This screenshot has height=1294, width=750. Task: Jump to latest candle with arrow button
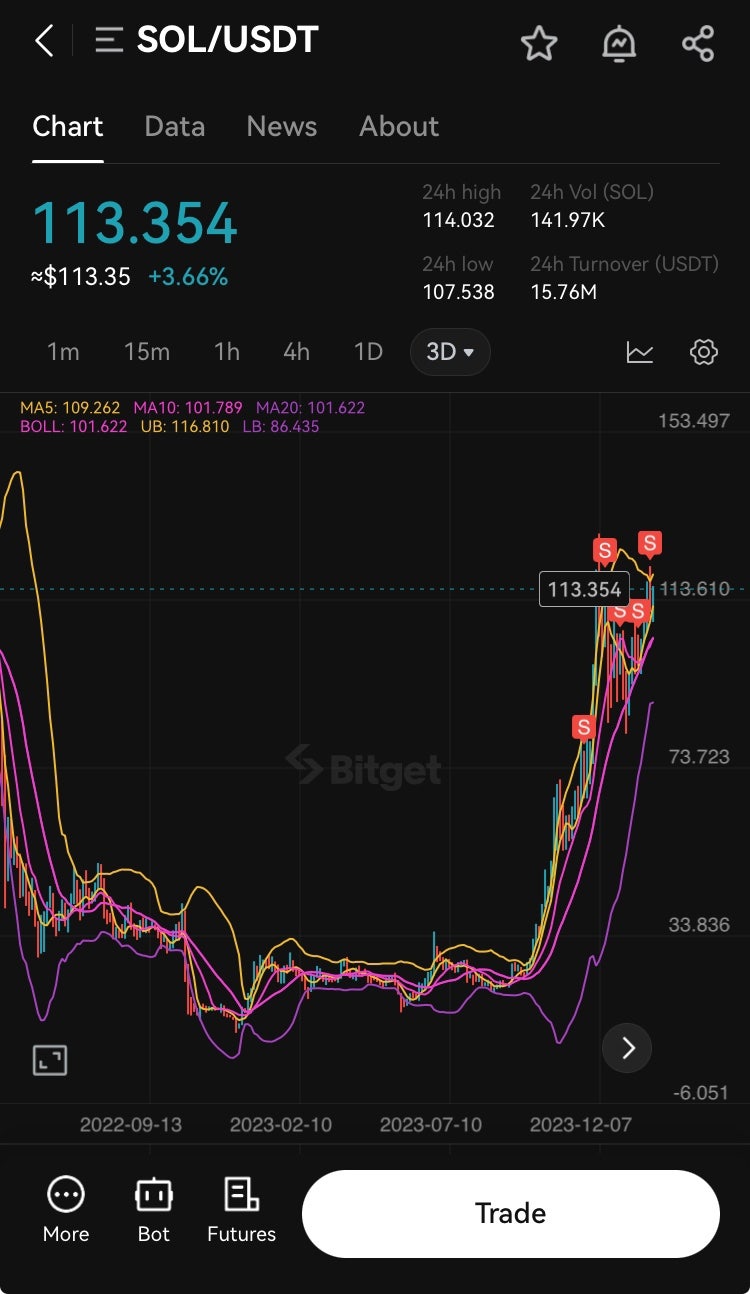(x=628, y=1048)
